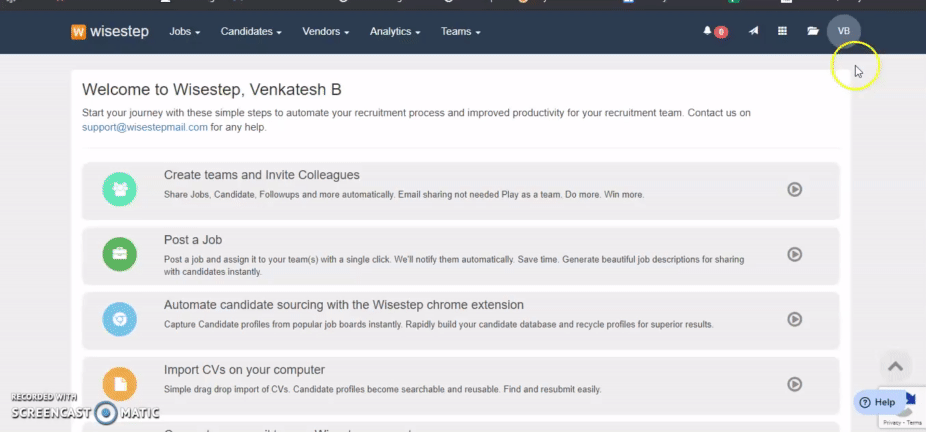This screenshot has width=926, height=432.
Task: Play the Create teams and Invite Colleagues video
Action: 794,189
